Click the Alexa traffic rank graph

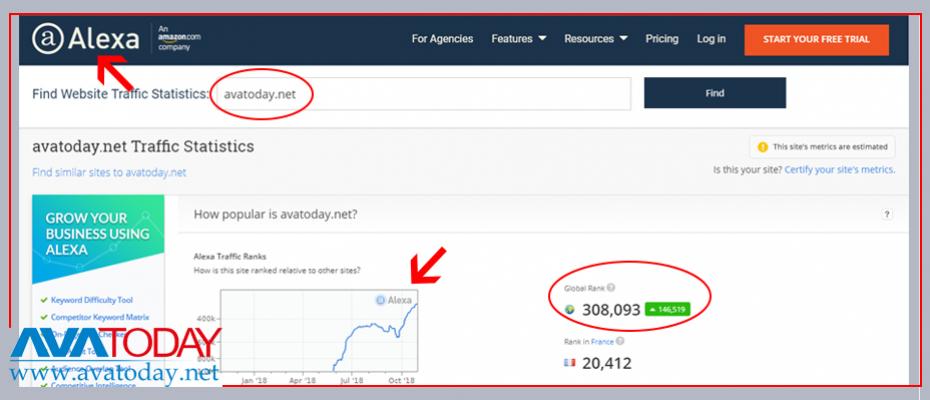click(x=319, y=330)
